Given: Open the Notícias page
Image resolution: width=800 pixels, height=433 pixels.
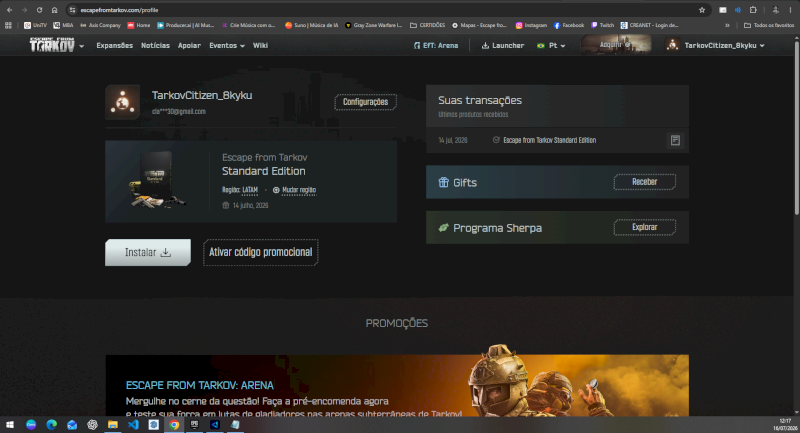Looking at the screenshot, I should coord(155,45).
